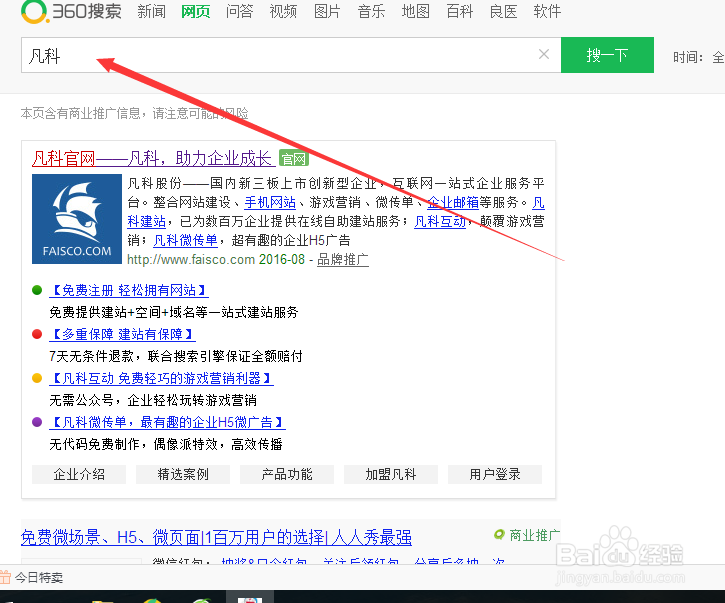
Task: Open the 百科 tab
Action: click(x=460, y=11)
